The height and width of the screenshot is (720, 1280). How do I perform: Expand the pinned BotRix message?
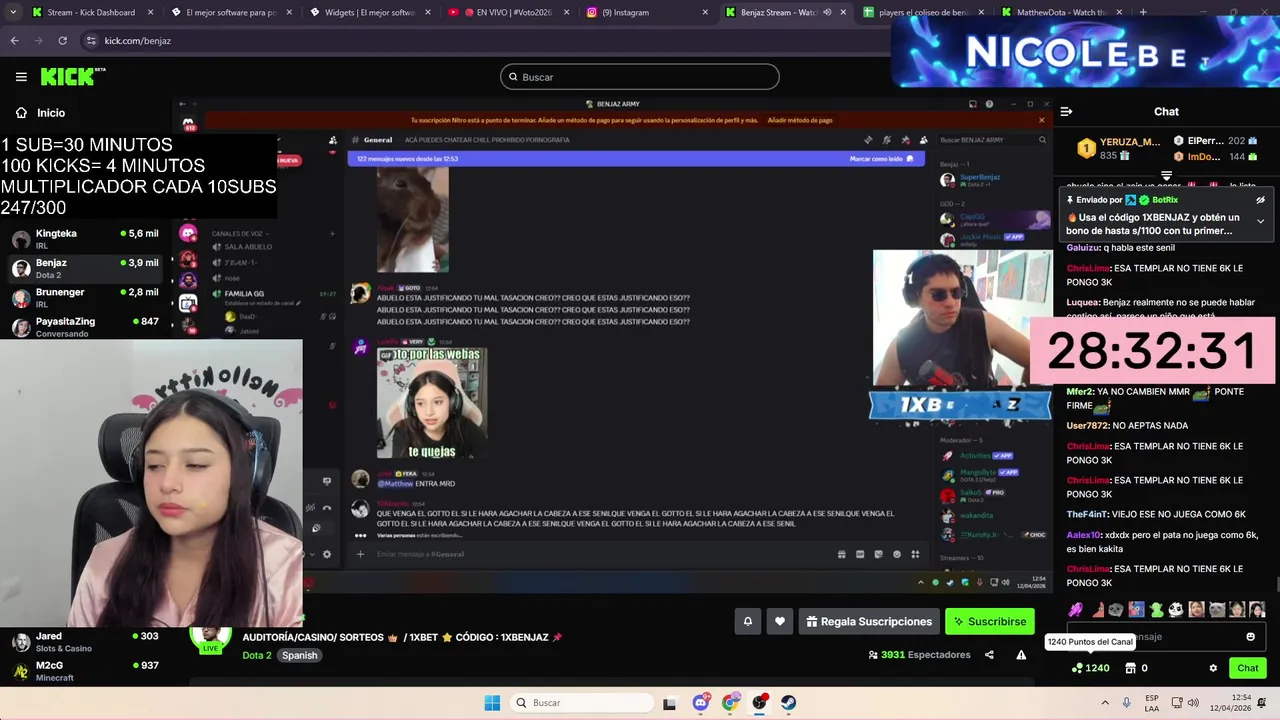point(1260,221)
